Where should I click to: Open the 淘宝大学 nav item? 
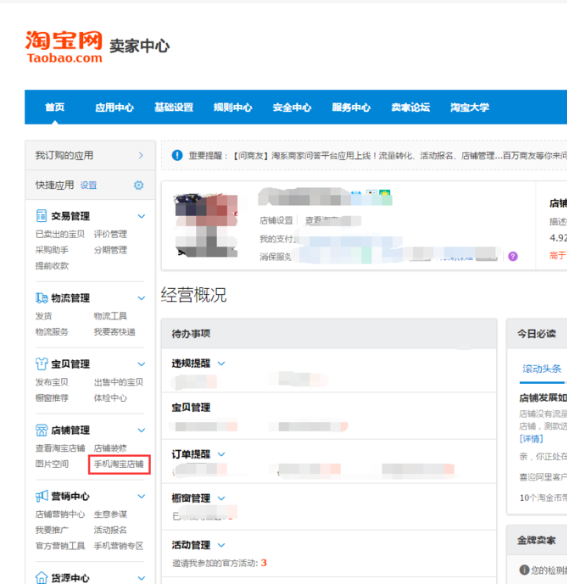(470, 108)
